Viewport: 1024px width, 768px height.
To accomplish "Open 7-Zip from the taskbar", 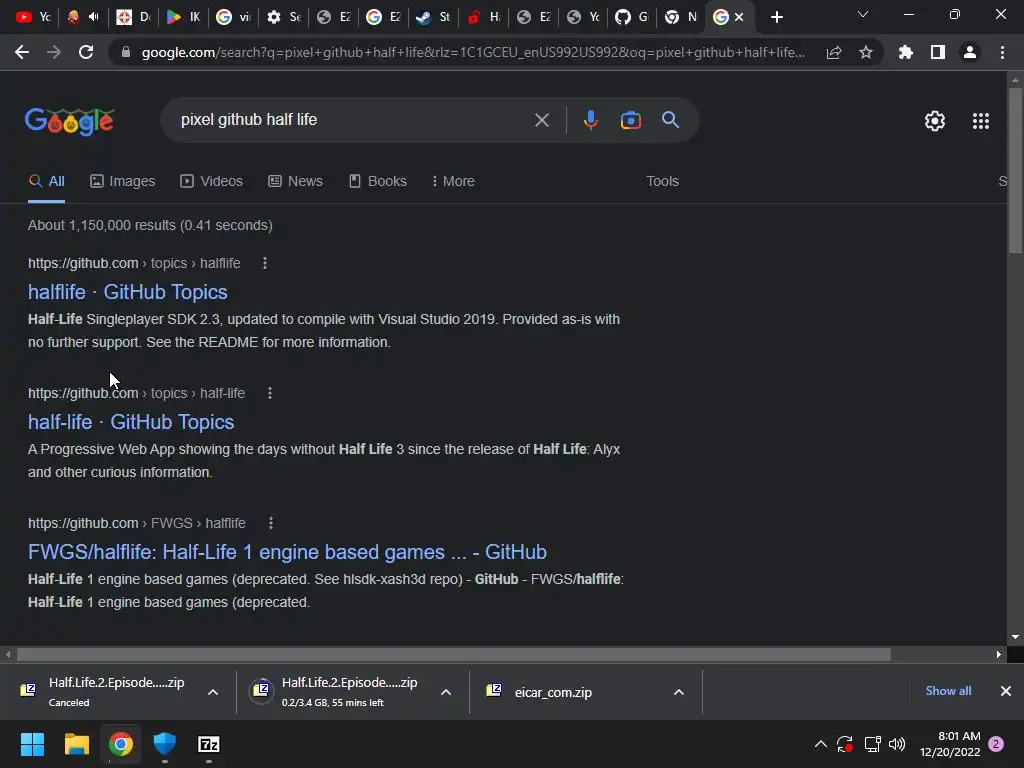I will coord(209,744).
